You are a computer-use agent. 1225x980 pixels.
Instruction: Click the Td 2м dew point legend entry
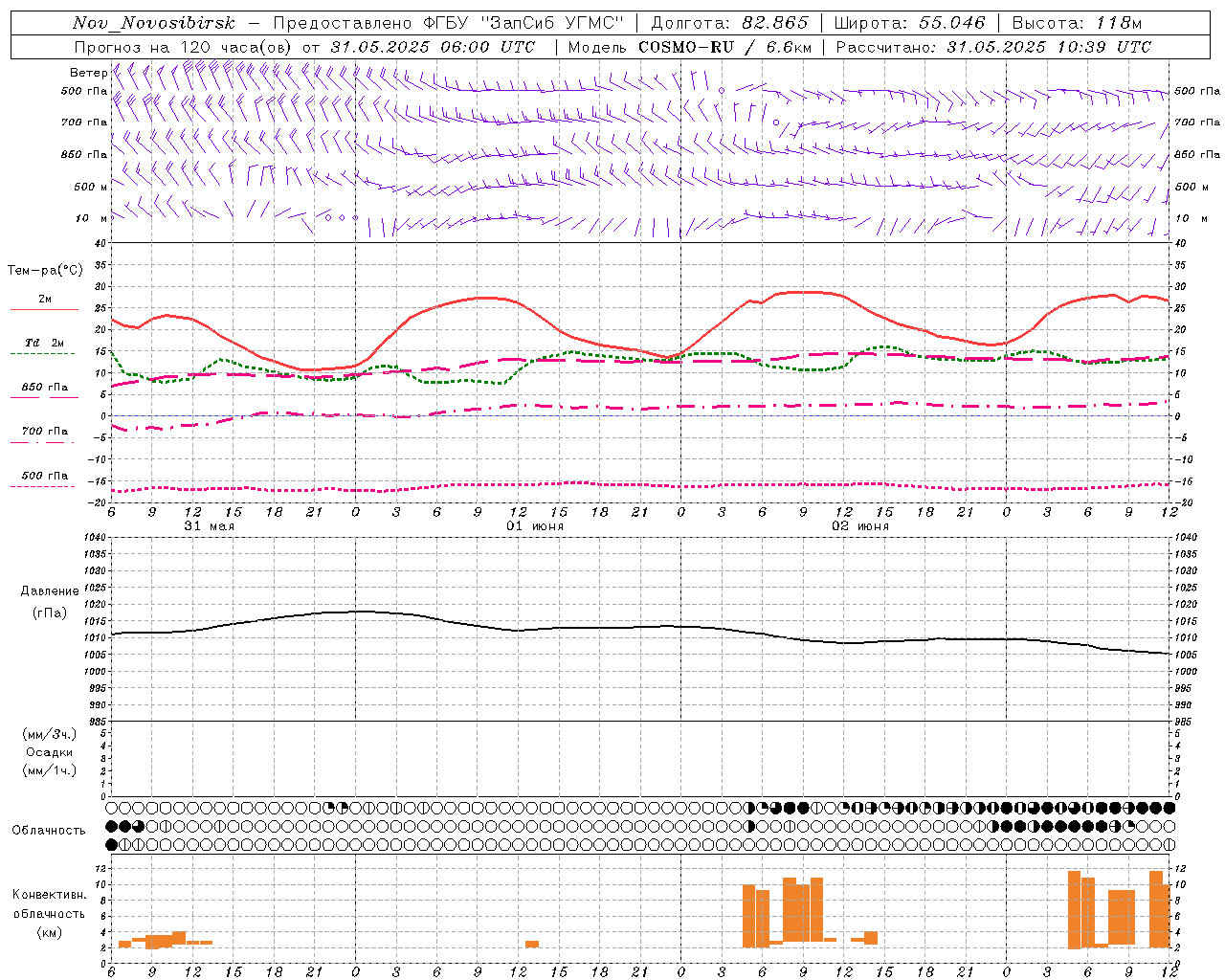pyautogui.click(x=44, y=343)
